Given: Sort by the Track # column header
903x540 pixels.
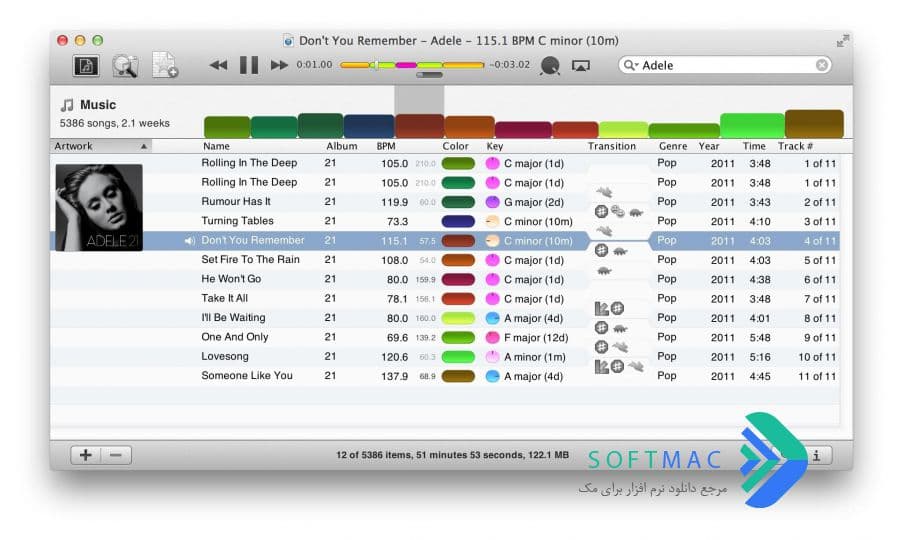Looking at the screenshot, I should tap(795, 146).
